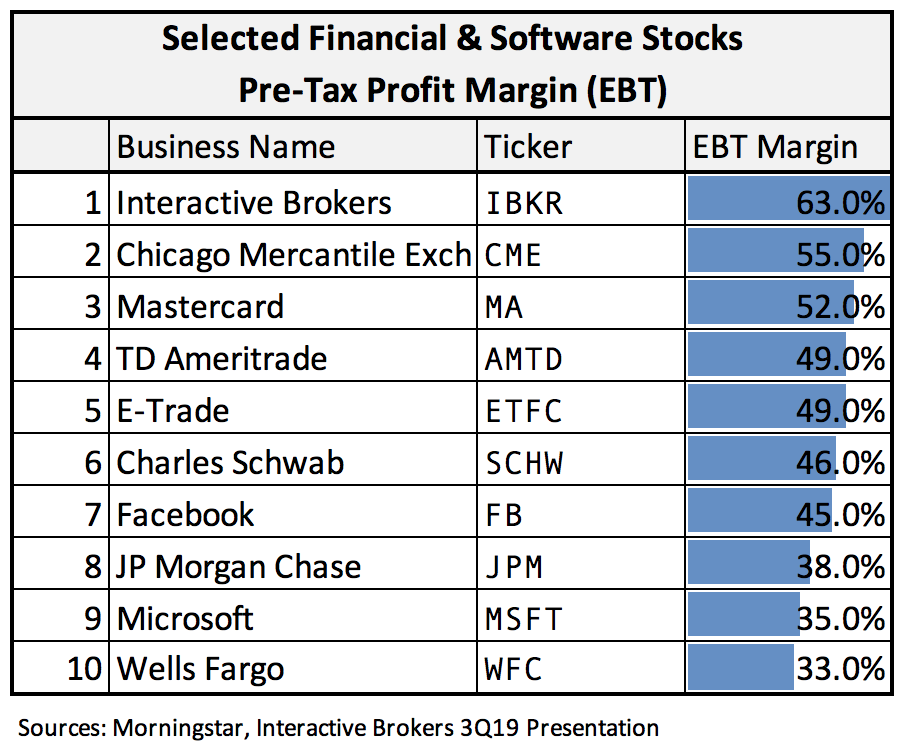Select the 63.0% EBT margin bar

(x=788, y=198)
